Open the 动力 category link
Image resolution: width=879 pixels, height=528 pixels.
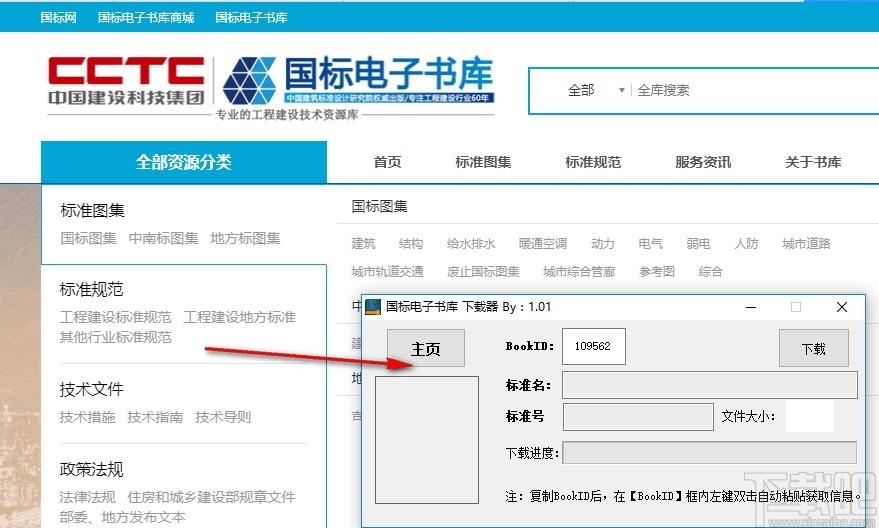tap(603, 244)
